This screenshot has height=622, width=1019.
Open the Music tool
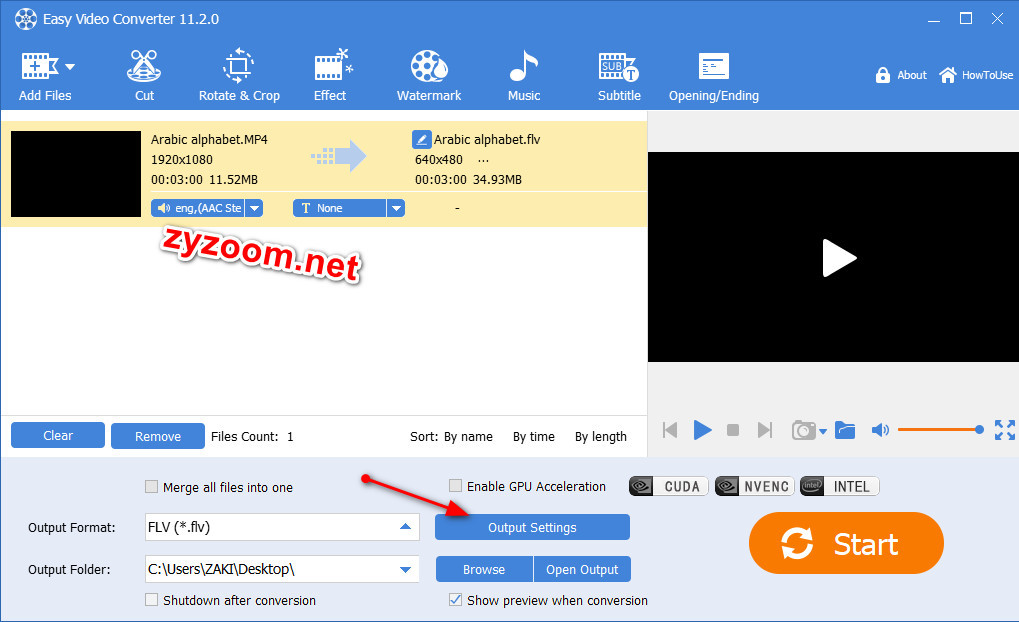(x=524, y=76)
